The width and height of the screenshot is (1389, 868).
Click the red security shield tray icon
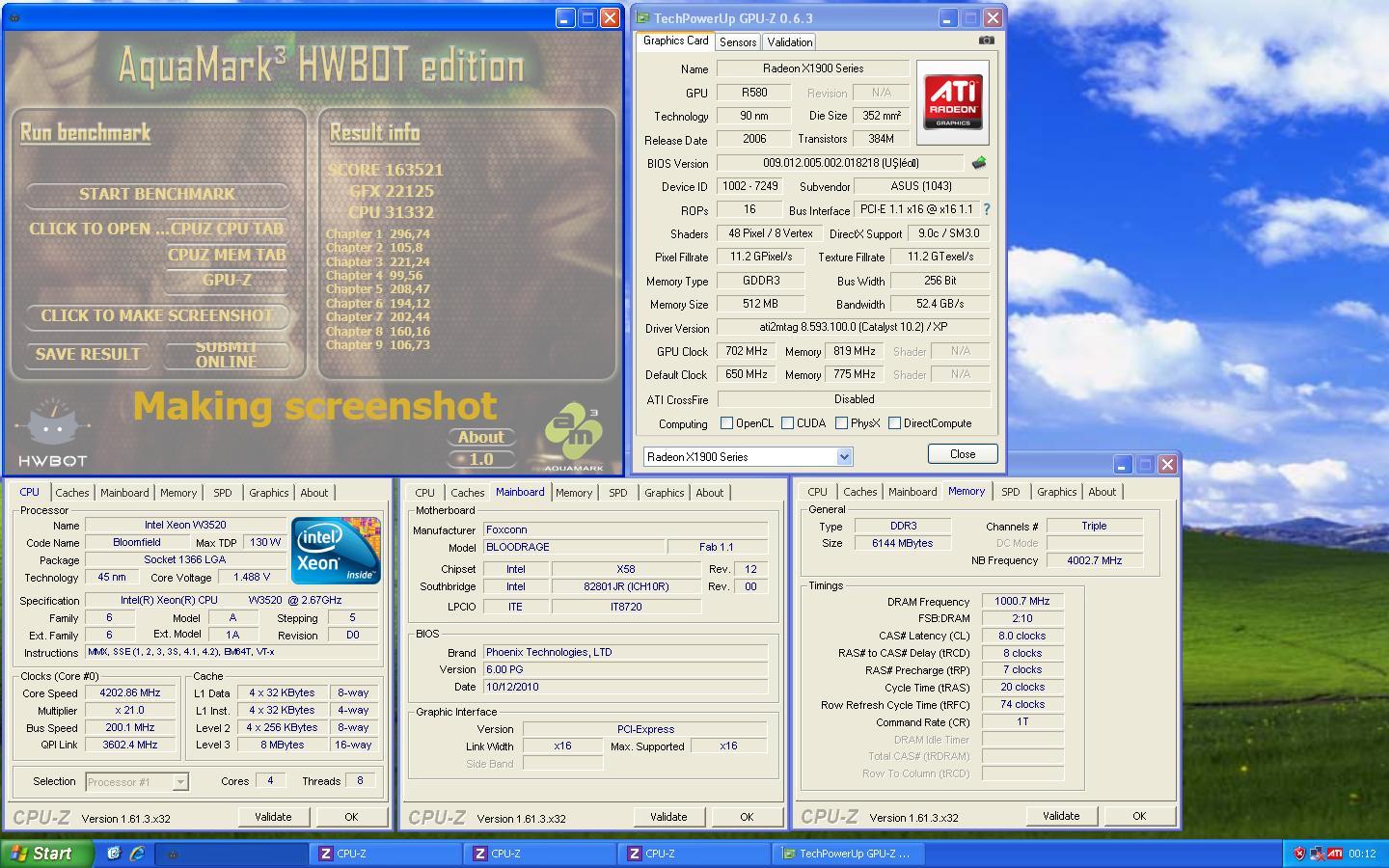click(1299, 854)
